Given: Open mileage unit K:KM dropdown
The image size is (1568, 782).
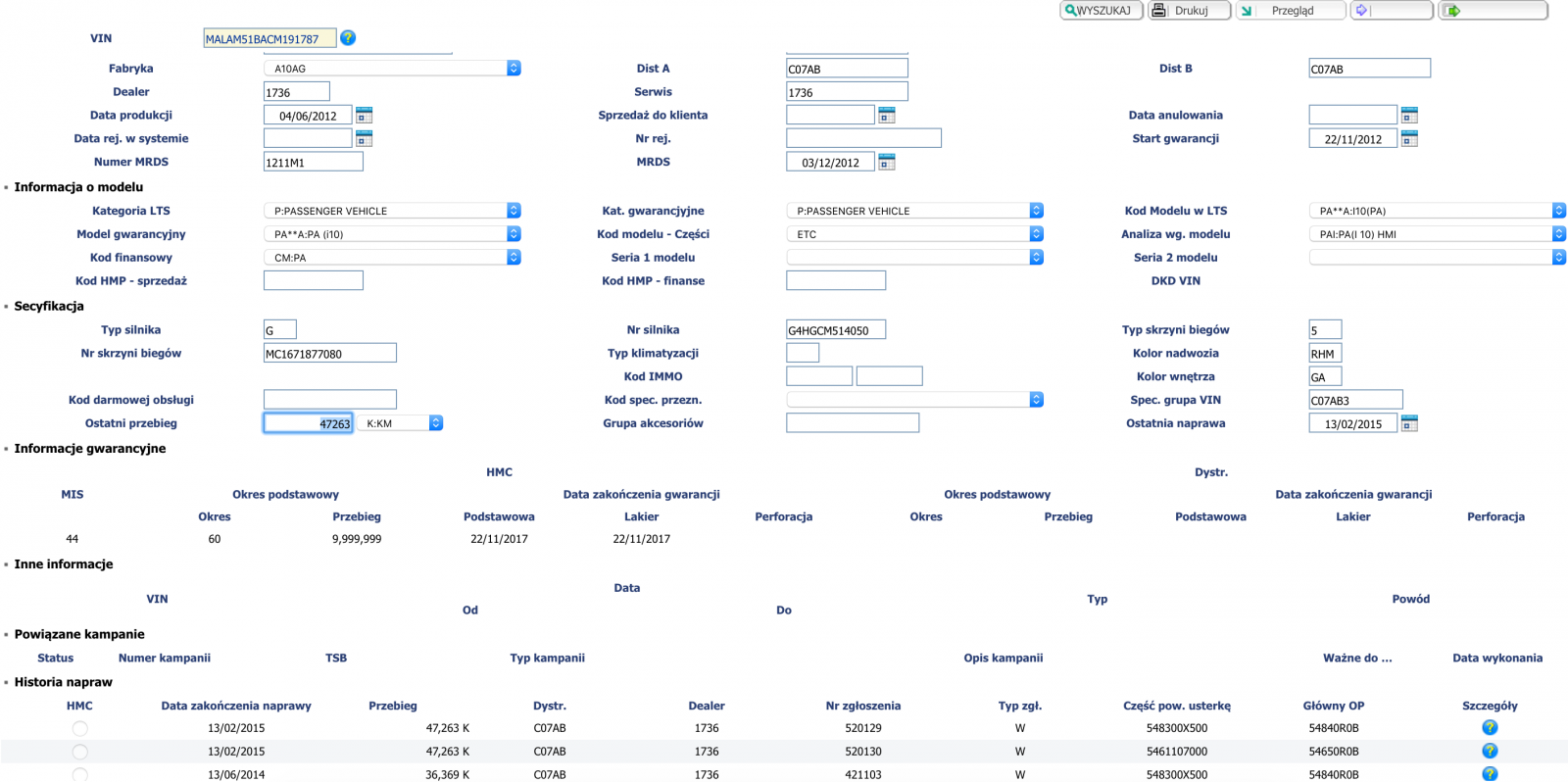Looking at the screenshot, I should click(x=436, y=423).
